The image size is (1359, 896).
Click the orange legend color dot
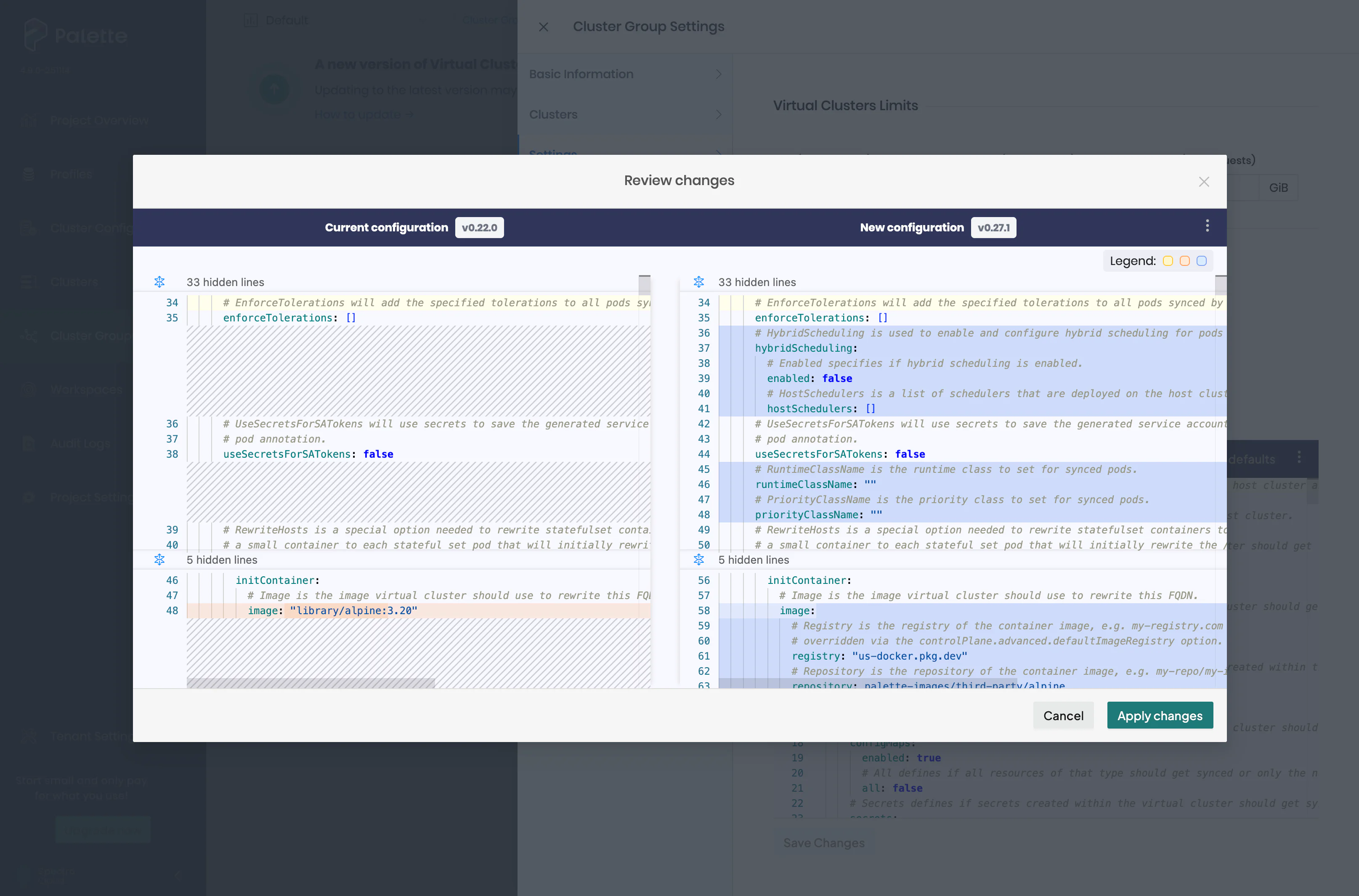pos(1185,260)
